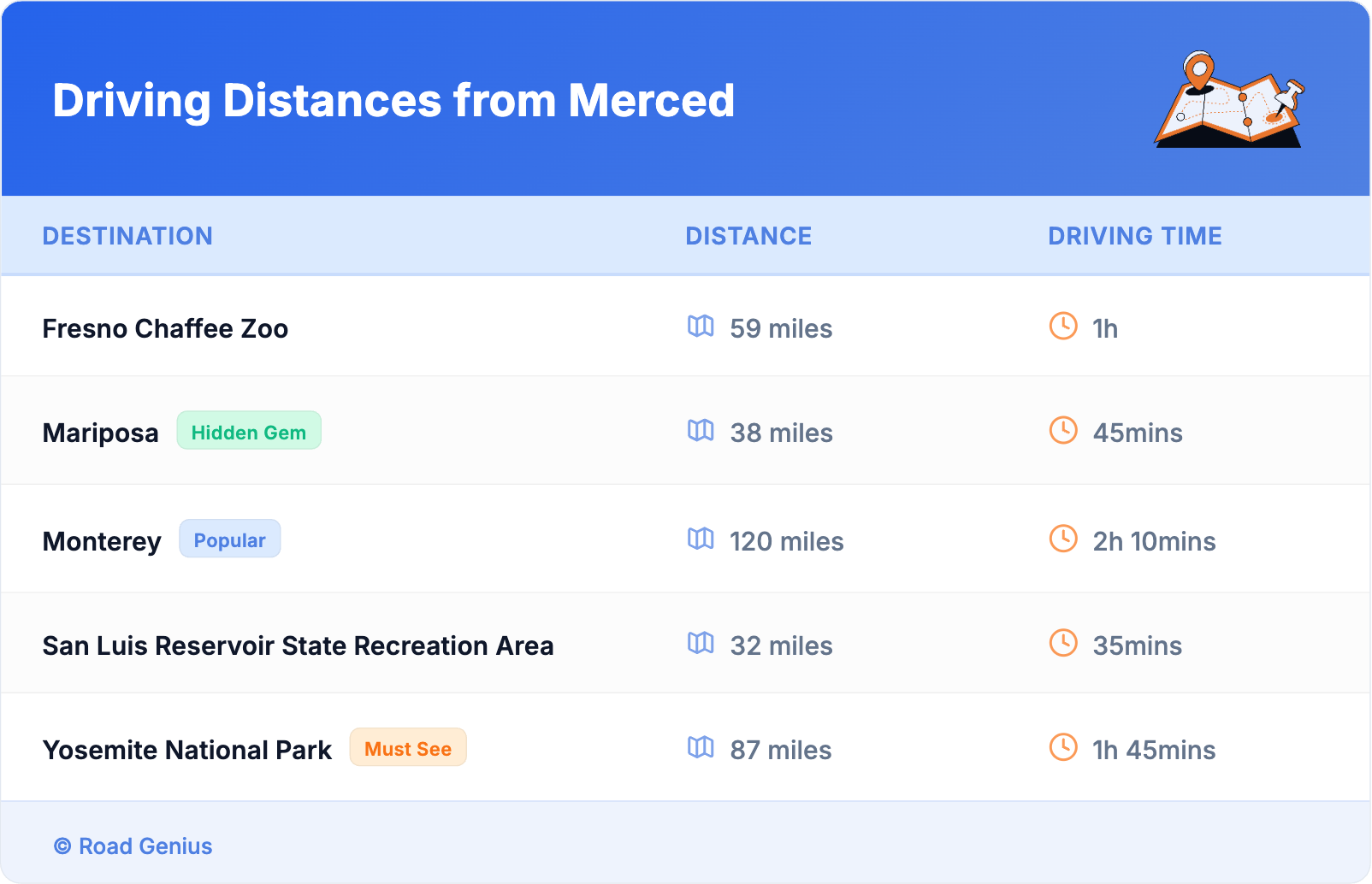
Task: Click the map icon beside 87 miles
Action: [x=701, y=747]
